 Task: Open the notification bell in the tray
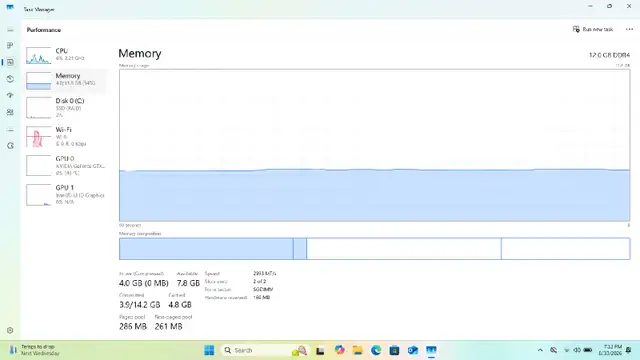tap(629, 350)
